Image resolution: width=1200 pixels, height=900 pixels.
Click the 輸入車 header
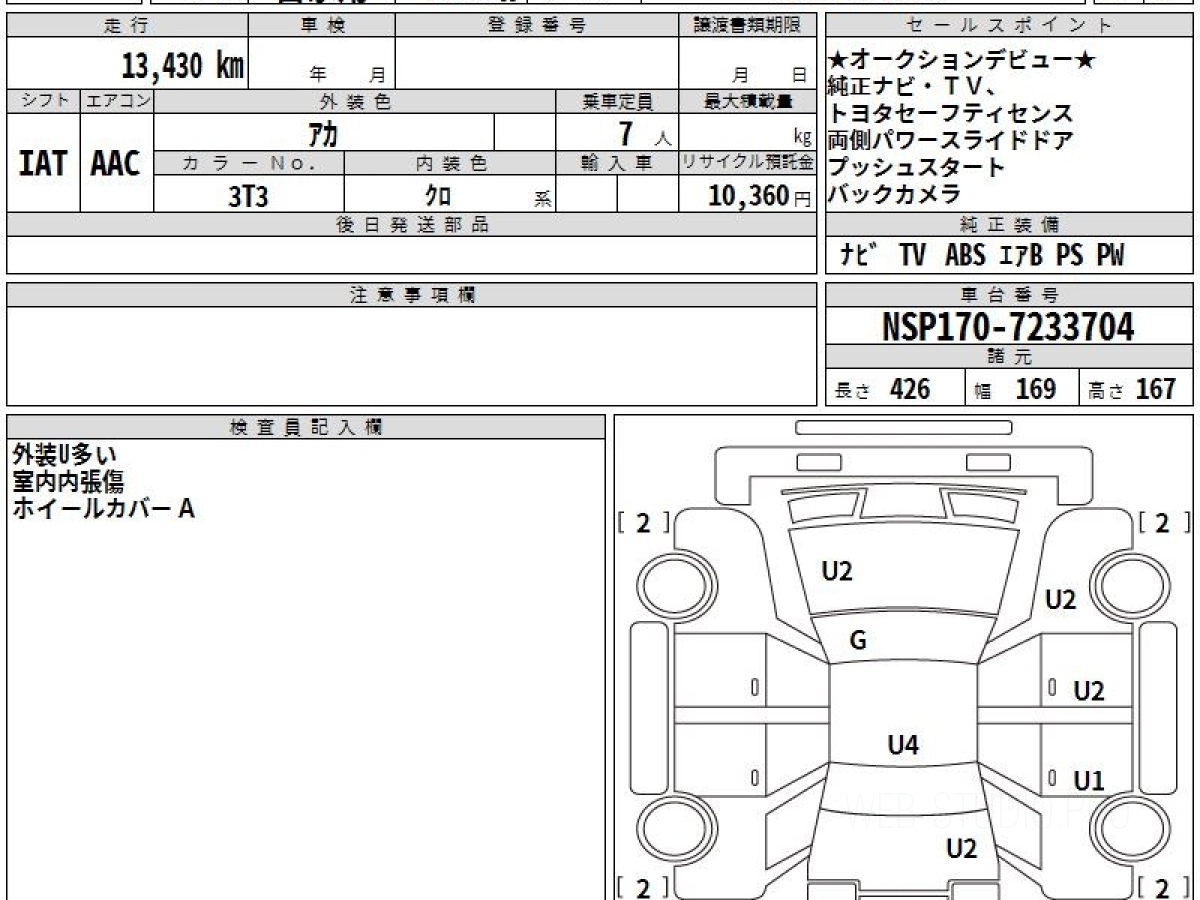pos(617,163)
